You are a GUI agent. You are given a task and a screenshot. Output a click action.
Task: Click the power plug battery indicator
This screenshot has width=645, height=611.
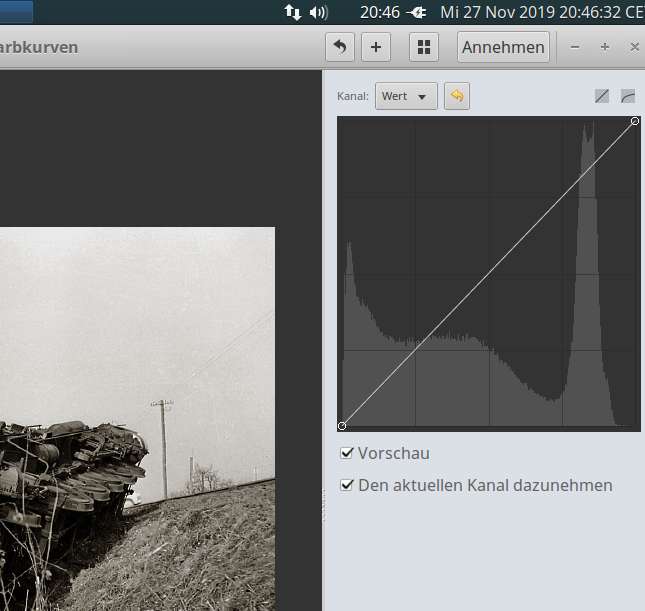click(418, 12)
